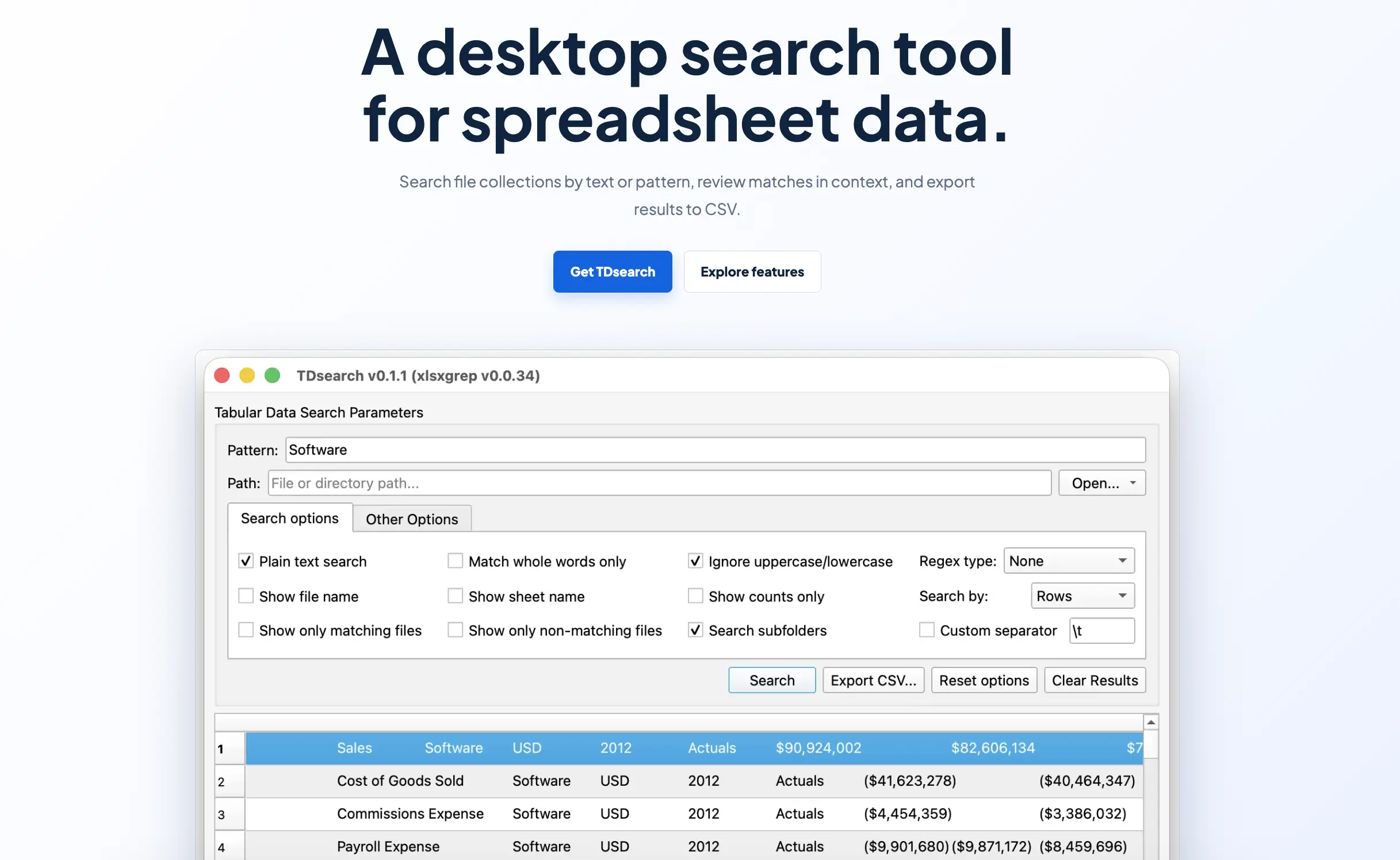Switch to the Search options tab
1400x860 pixels.
pos(290,518)
